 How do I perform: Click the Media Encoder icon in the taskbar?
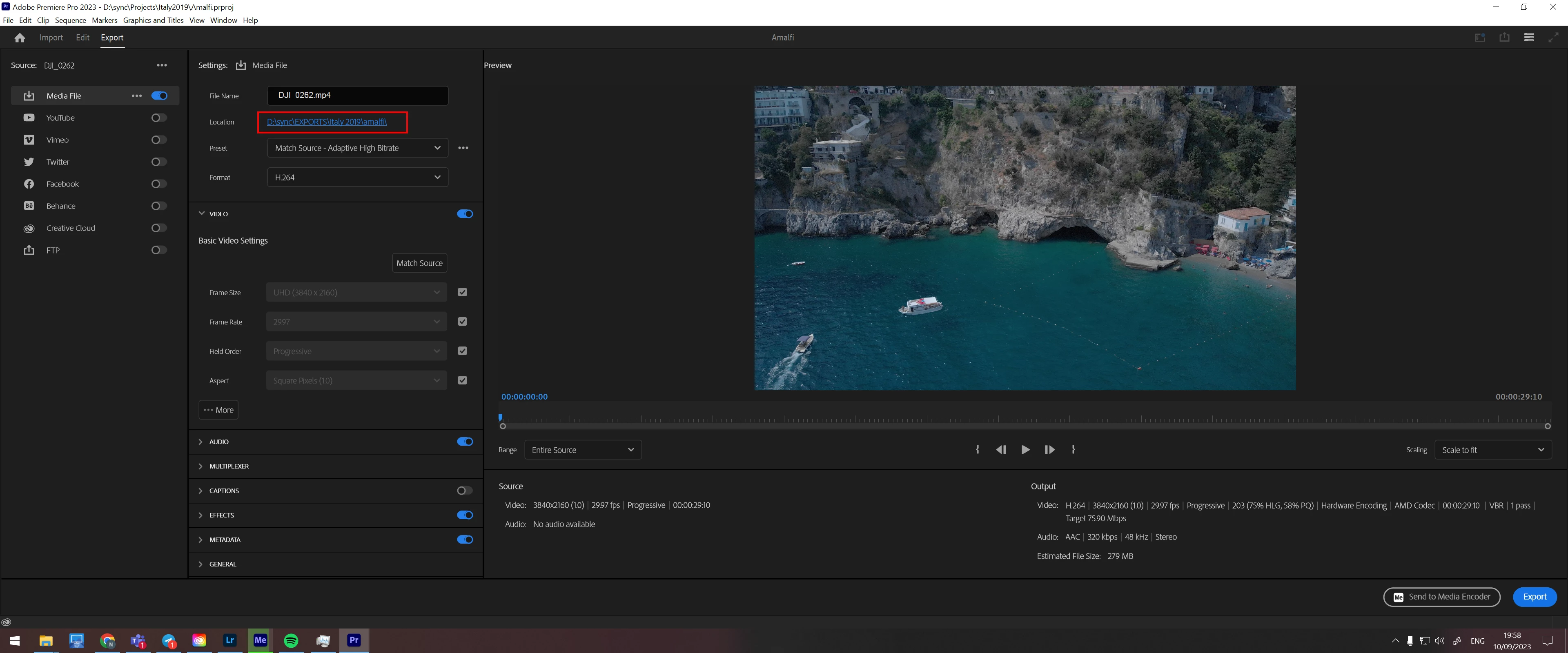261,640
